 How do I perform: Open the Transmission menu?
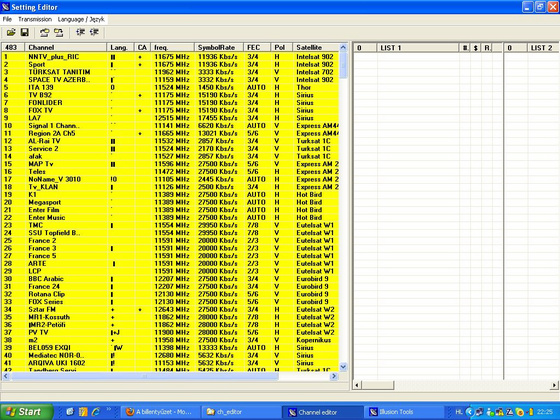click(x=35, y=19)
